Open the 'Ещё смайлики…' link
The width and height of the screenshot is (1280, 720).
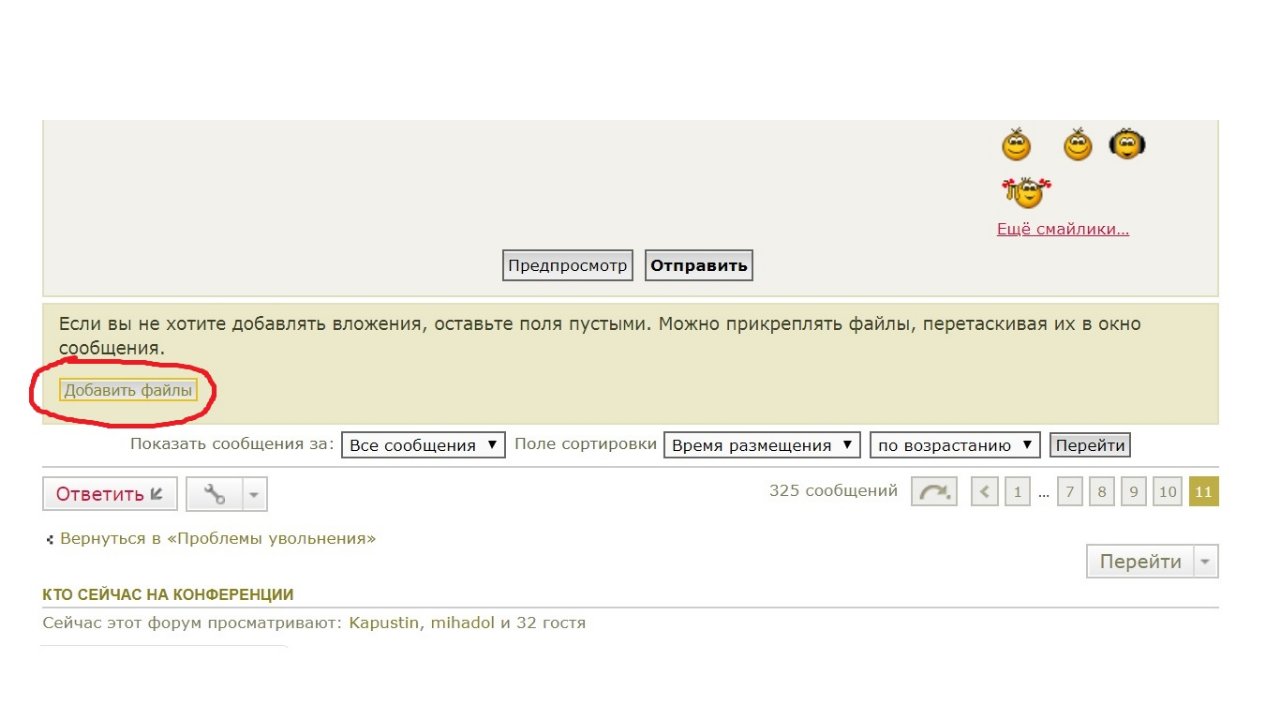1063,229
